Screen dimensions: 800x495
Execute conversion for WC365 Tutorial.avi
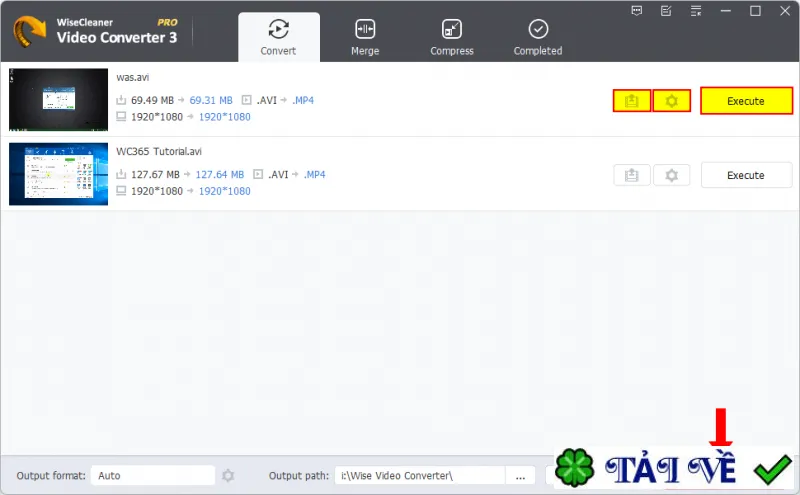pyautogui.click(x=746, y=176)
